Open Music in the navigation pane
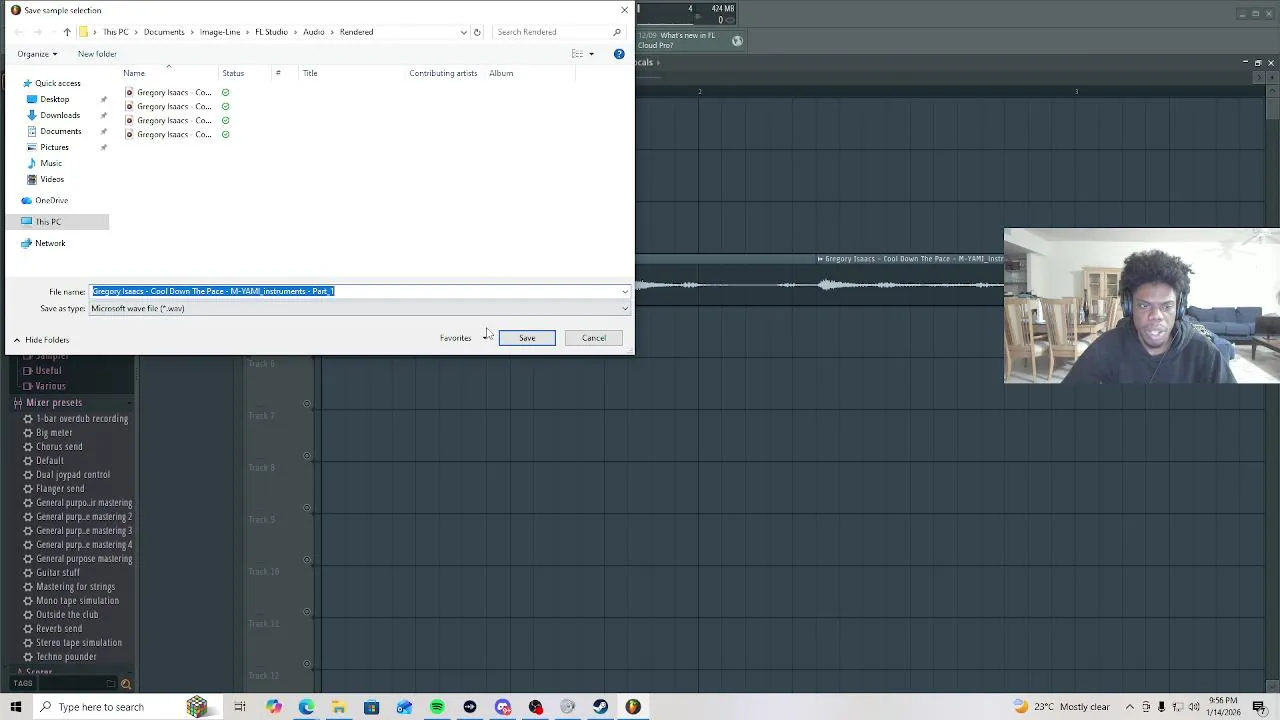This screenshot has width=1280, height=720. point(51,163)
